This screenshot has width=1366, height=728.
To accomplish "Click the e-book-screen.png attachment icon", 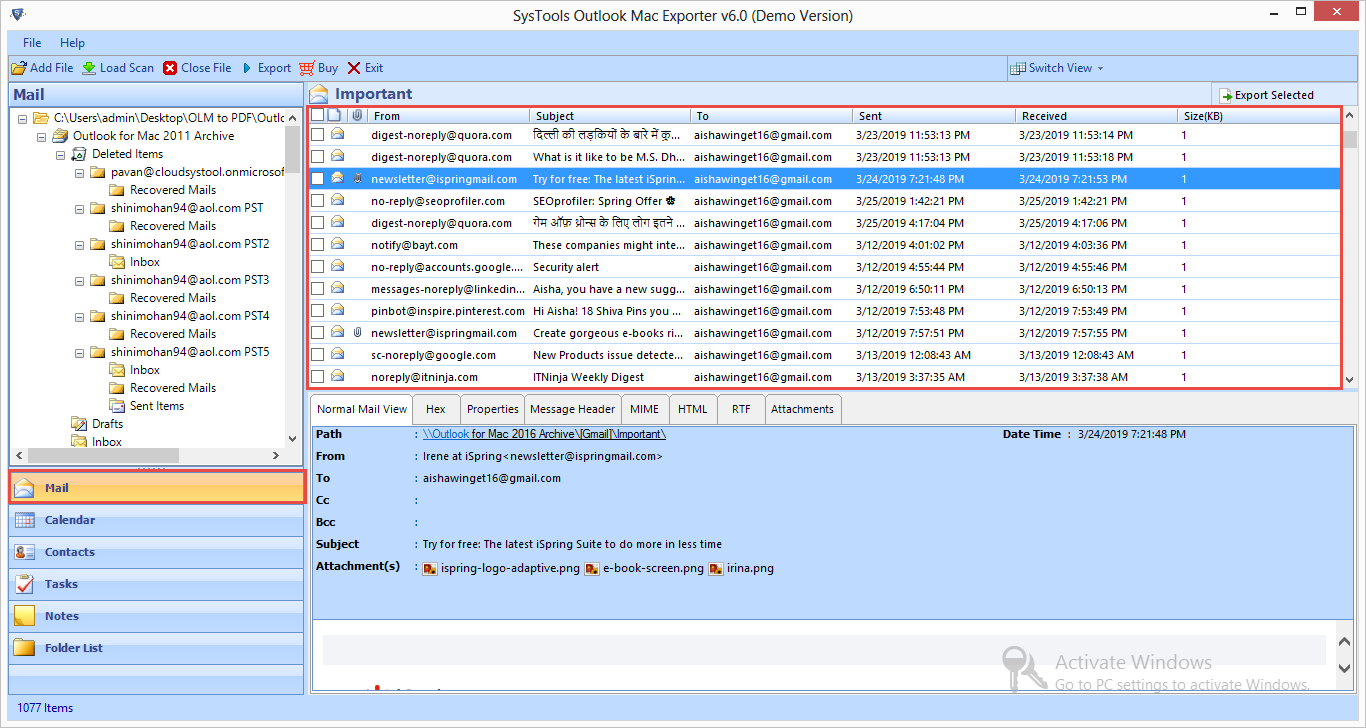I will [592, 568].
